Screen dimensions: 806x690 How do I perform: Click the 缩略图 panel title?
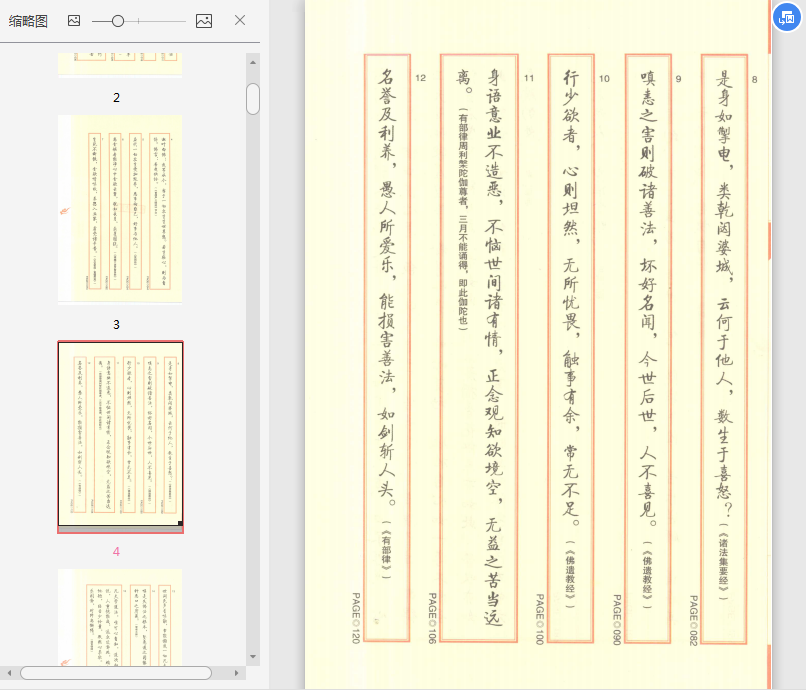click(28, 21)
